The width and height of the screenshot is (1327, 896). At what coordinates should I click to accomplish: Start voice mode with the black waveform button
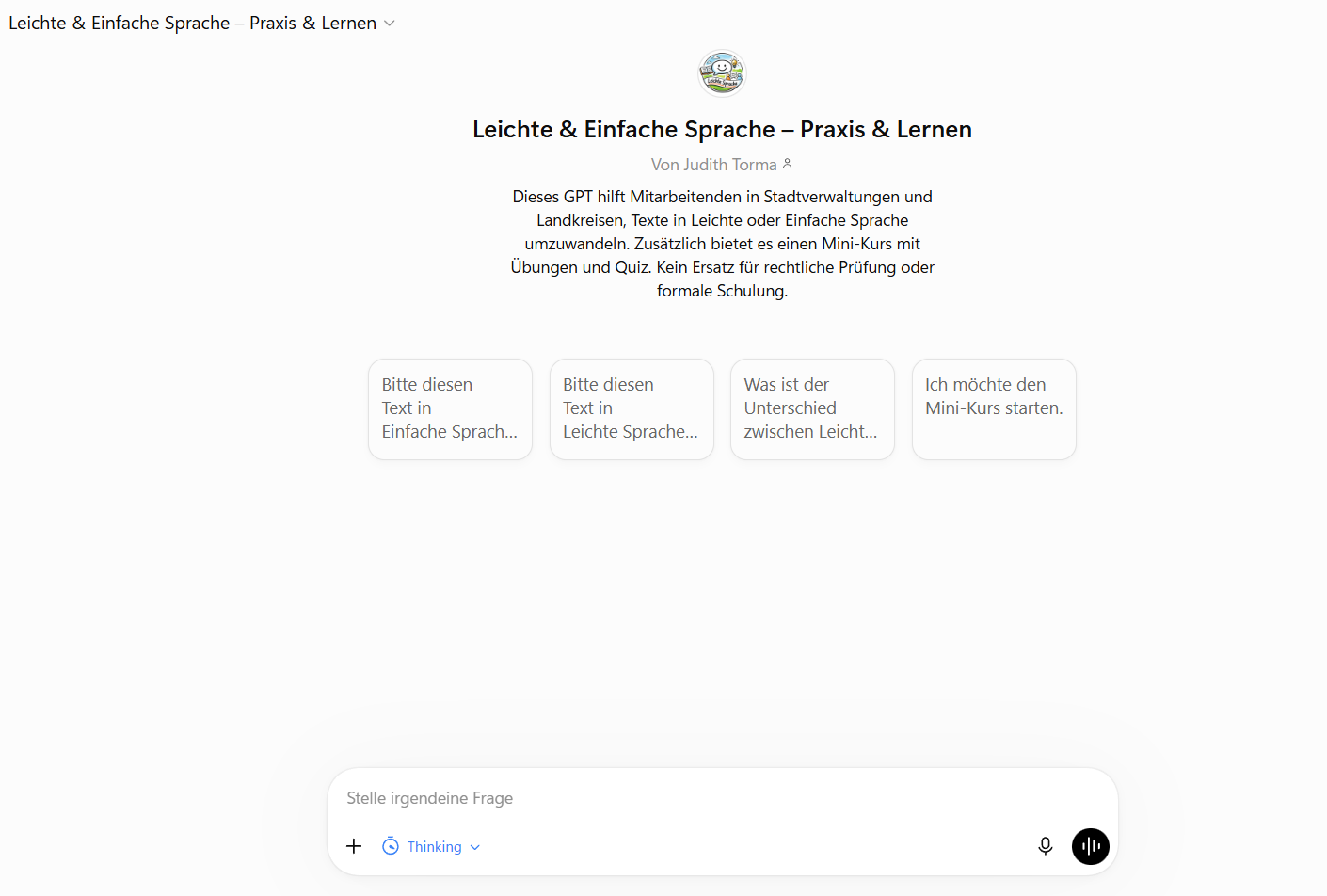coord(1091,846)
